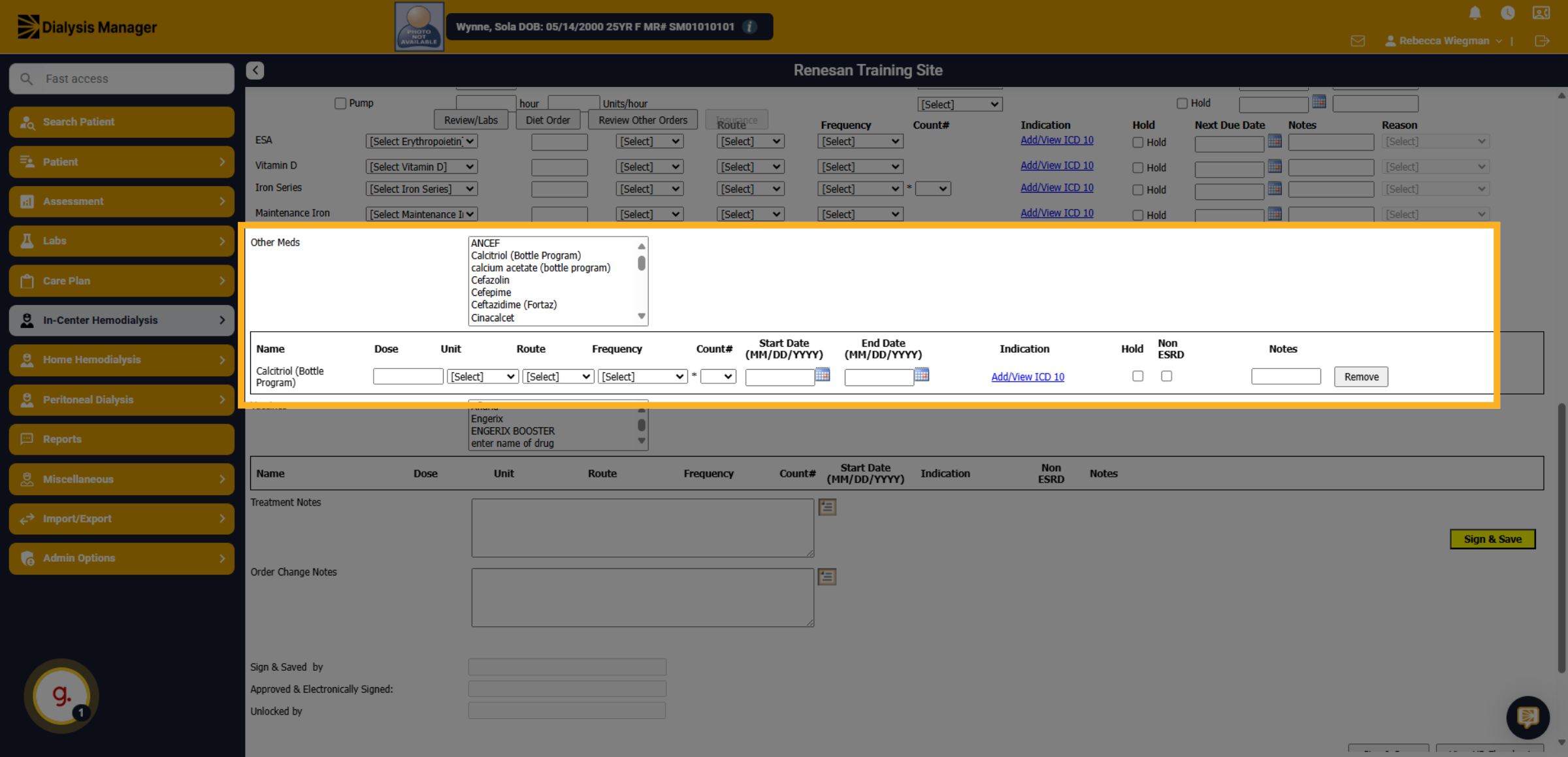This screenshot has width=1568, height=757.
Task: Click Remove for Calcitriol row
Action: click(1362, 377)
